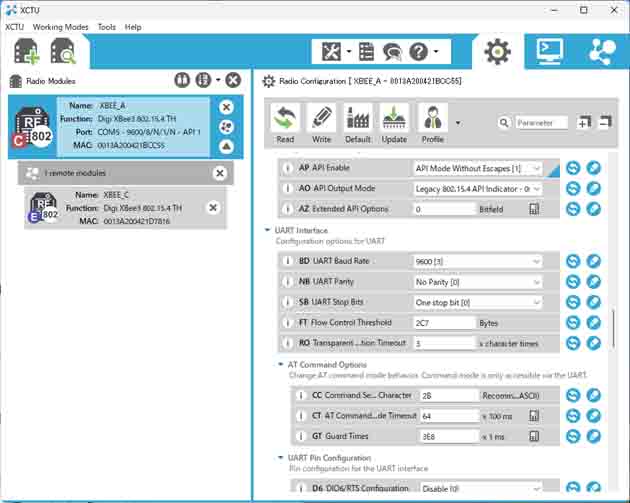
Task: Write the AP API Enable value
Action: (x=594, y=168)
